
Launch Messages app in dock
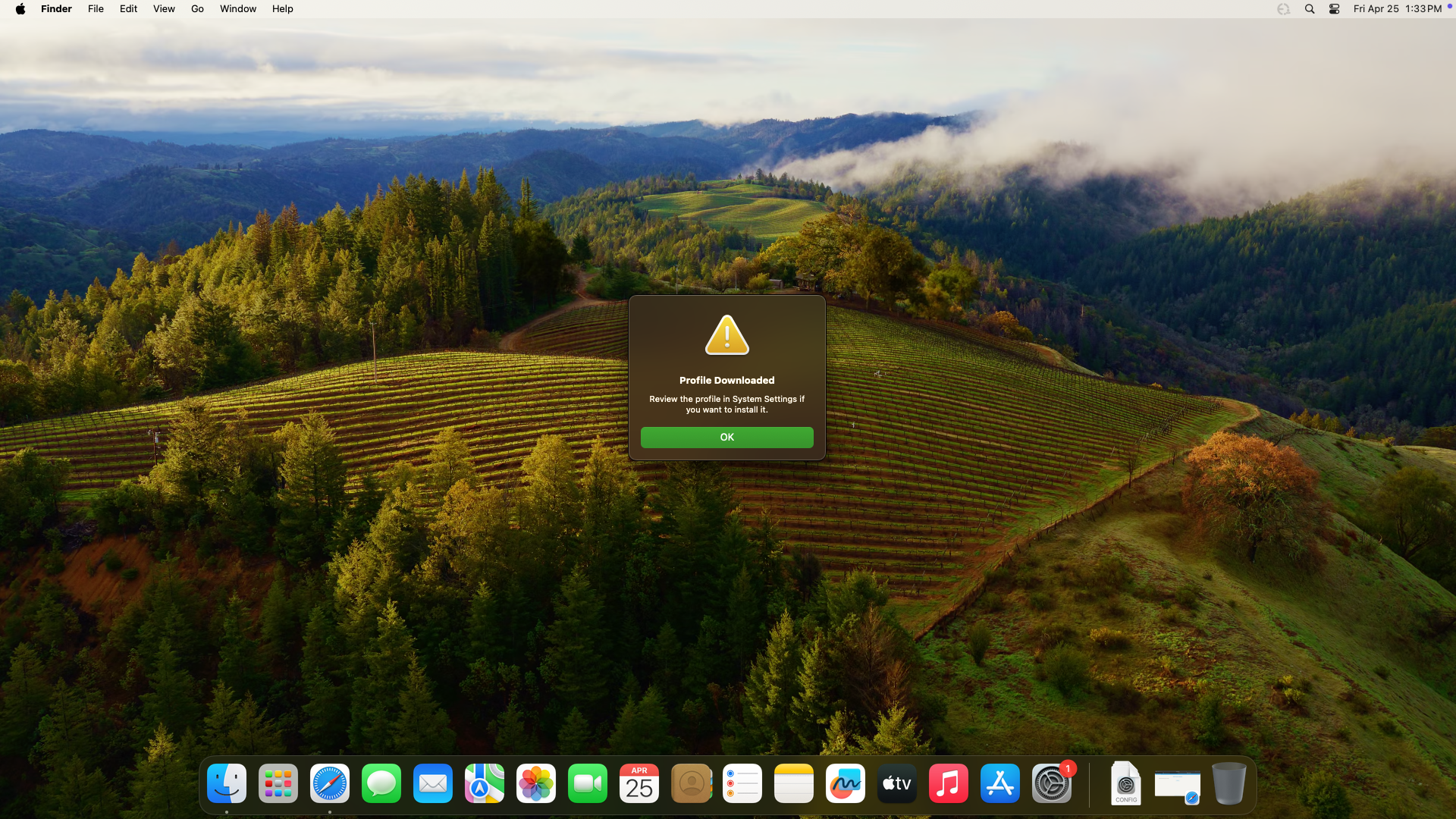(x=381, y=783)
